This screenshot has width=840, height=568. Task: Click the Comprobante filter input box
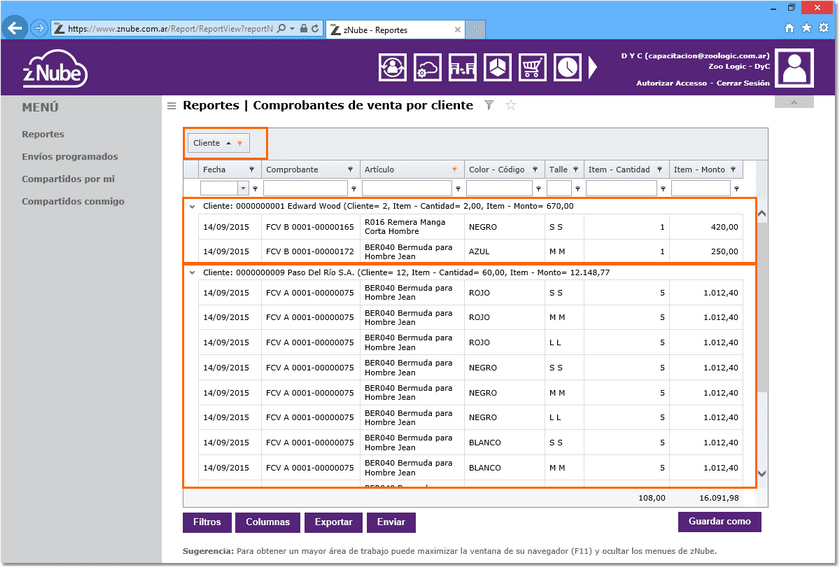[305, 188]
